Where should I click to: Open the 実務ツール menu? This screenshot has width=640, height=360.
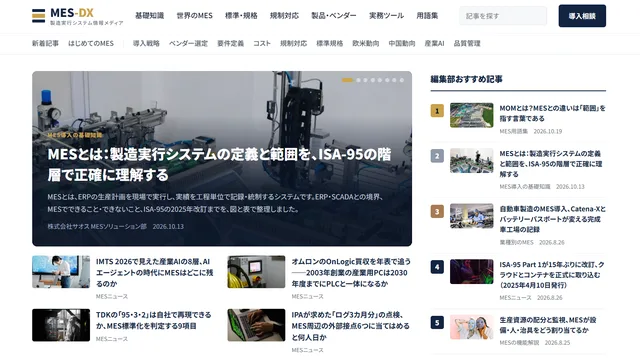point(386,16)
